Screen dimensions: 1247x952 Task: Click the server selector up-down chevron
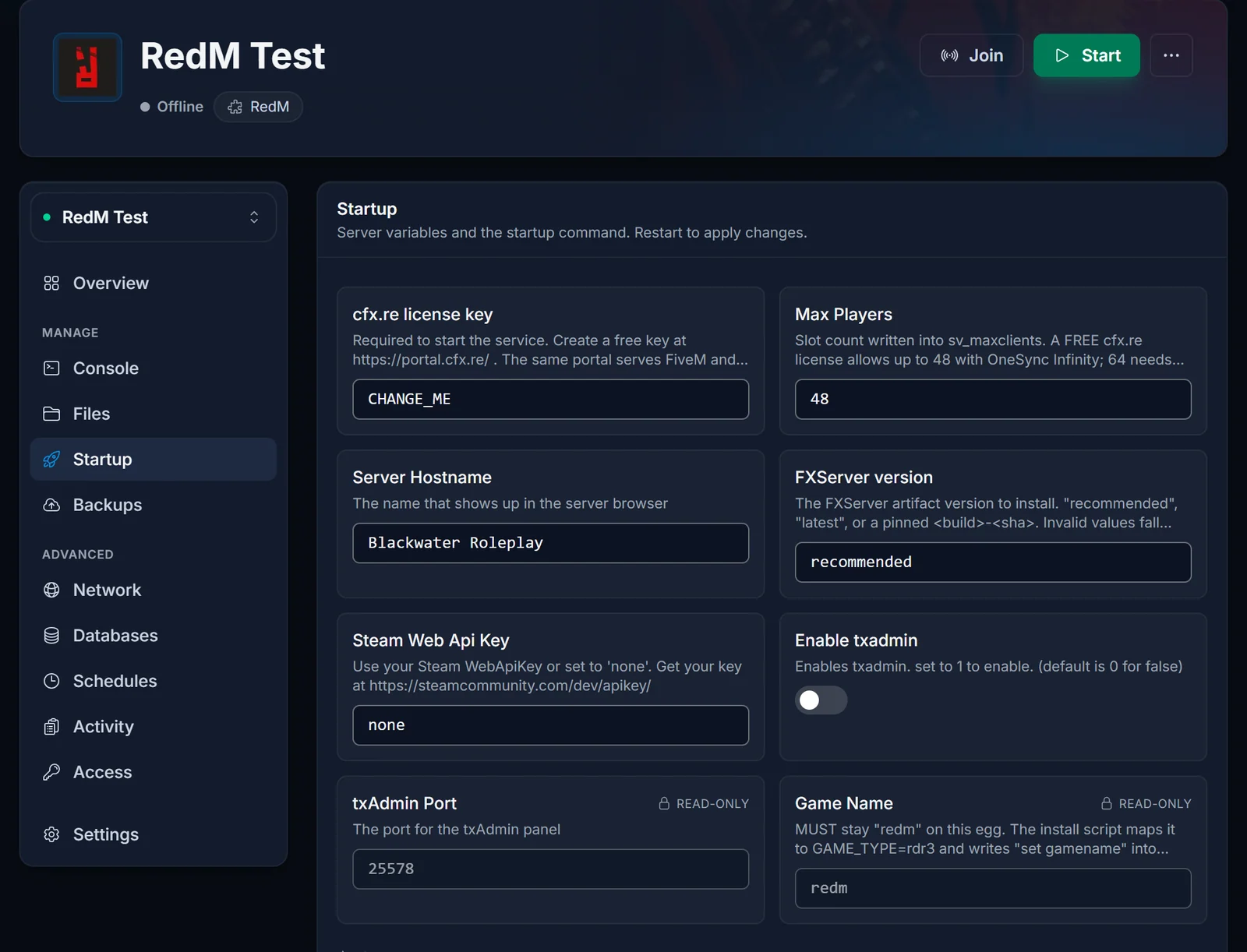(x=254, y=217)
